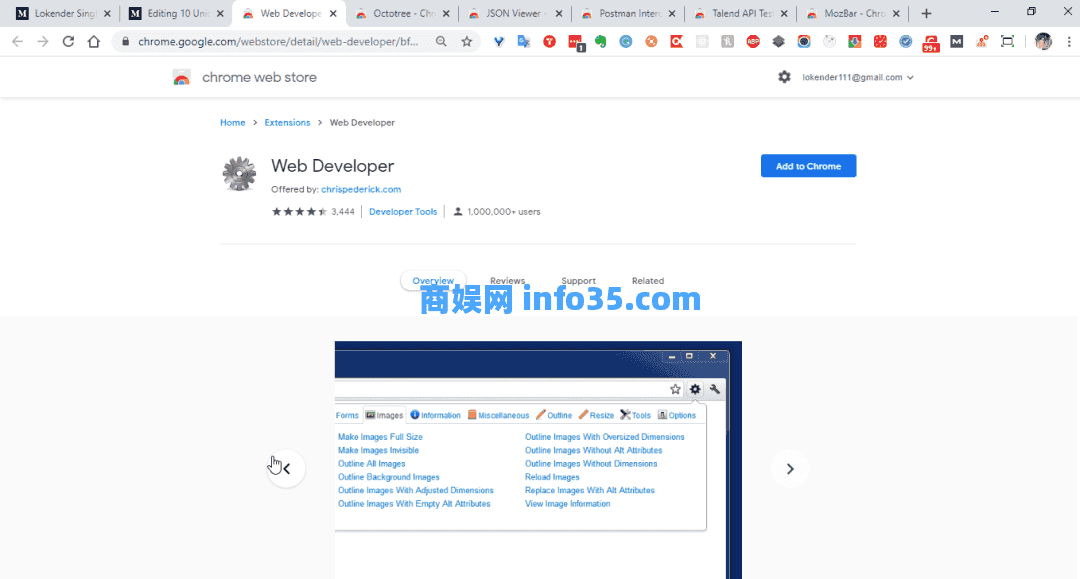1080x579 pixels.
Task: Click the fullscreen capture bracket extension icon
Action: (x=1007, y=42)
